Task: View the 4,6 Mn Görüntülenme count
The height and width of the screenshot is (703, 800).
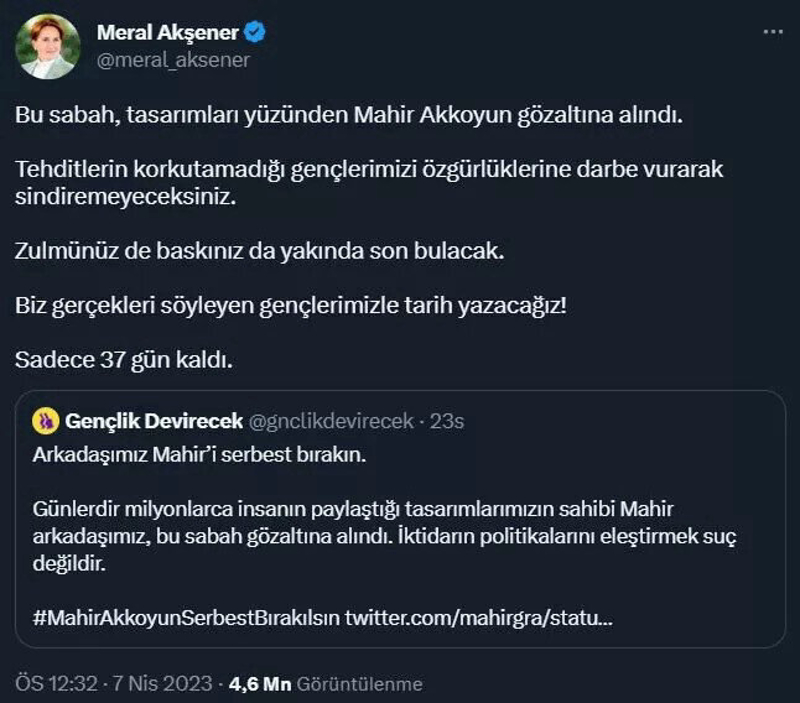Action: pos(326,684)
